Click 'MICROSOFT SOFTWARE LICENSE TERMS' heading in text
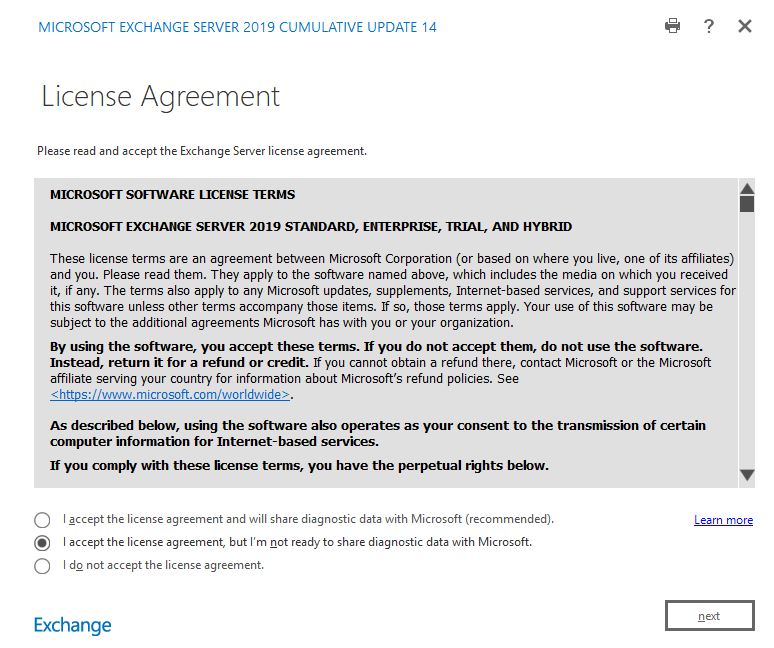The width and height of the screenshot is (774, 648). point(172,195)
